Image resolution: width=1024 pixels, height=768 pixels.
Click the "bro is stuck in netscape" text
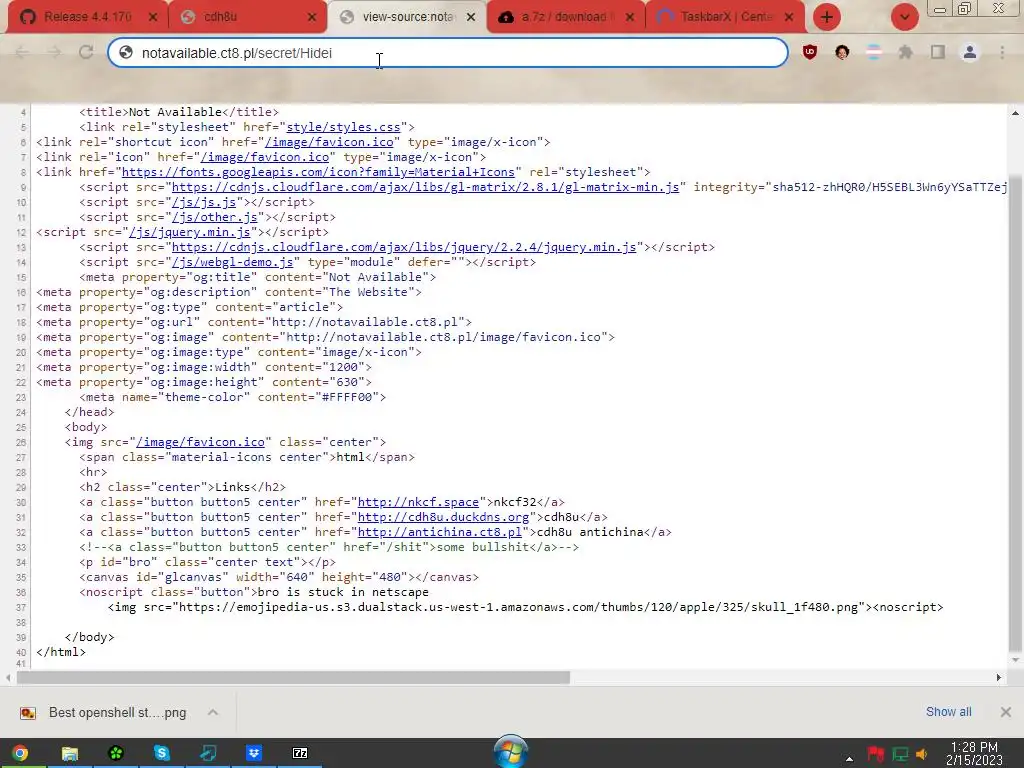coord(343,592)
